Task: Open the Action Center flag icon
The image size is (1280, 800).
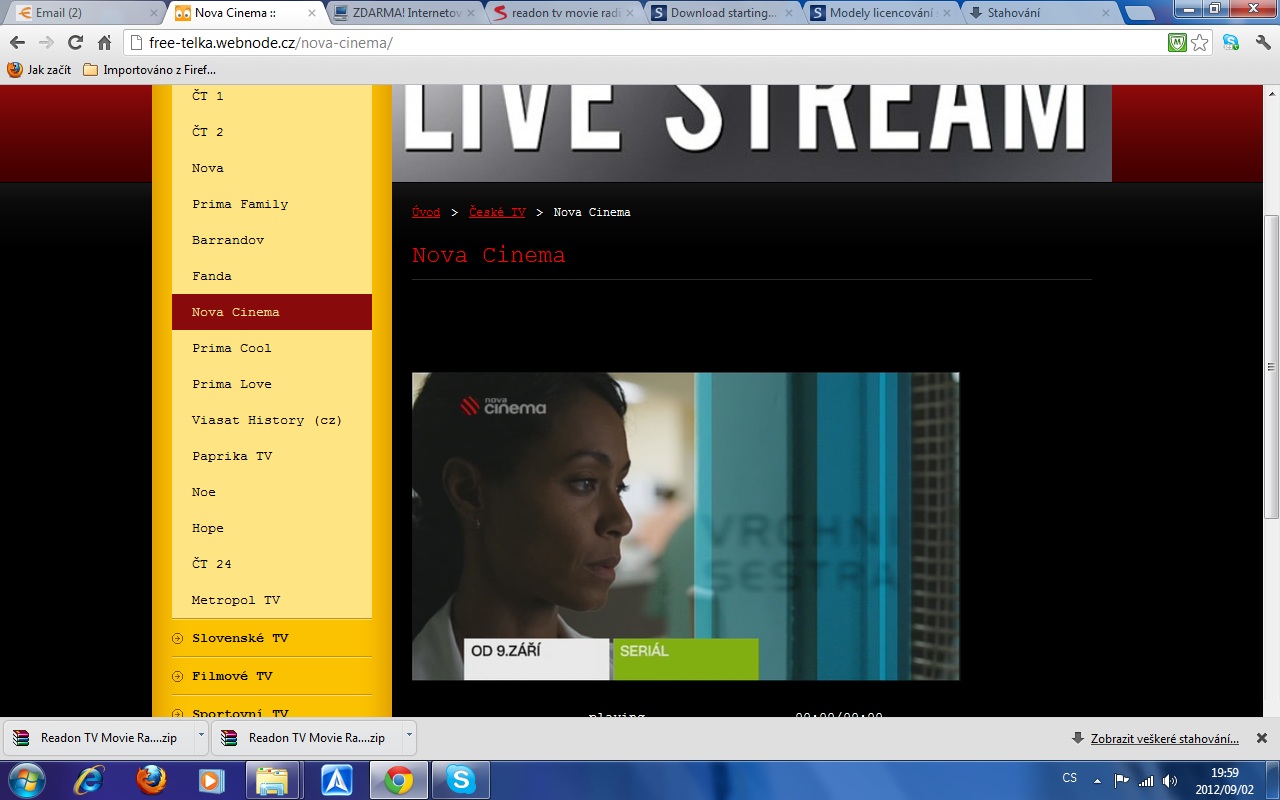Action: click(x=1122, y=779)
